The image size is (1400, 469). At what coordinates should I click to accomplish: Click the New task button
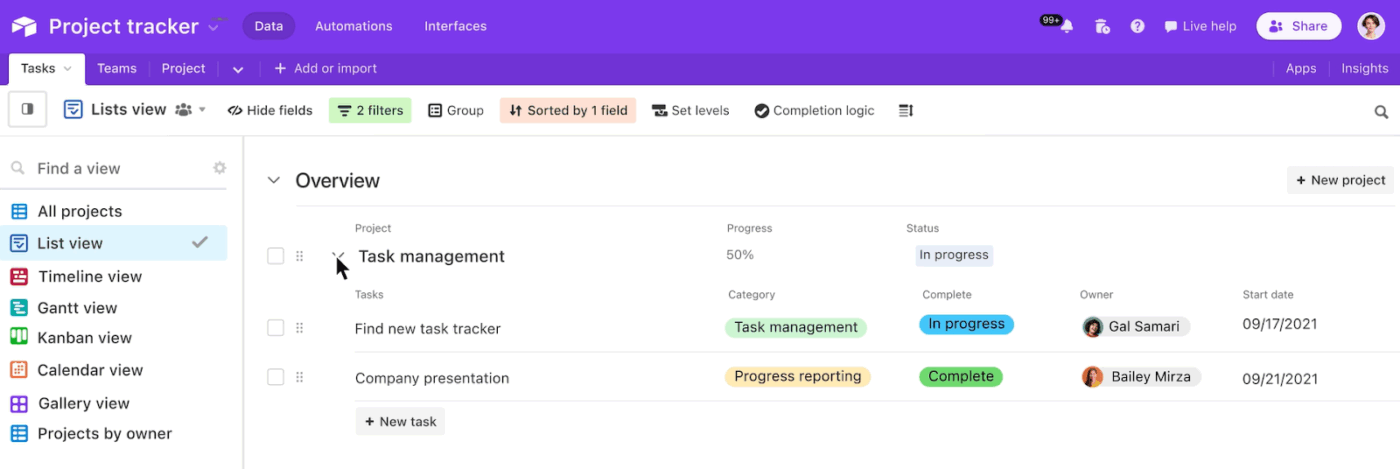400,421
